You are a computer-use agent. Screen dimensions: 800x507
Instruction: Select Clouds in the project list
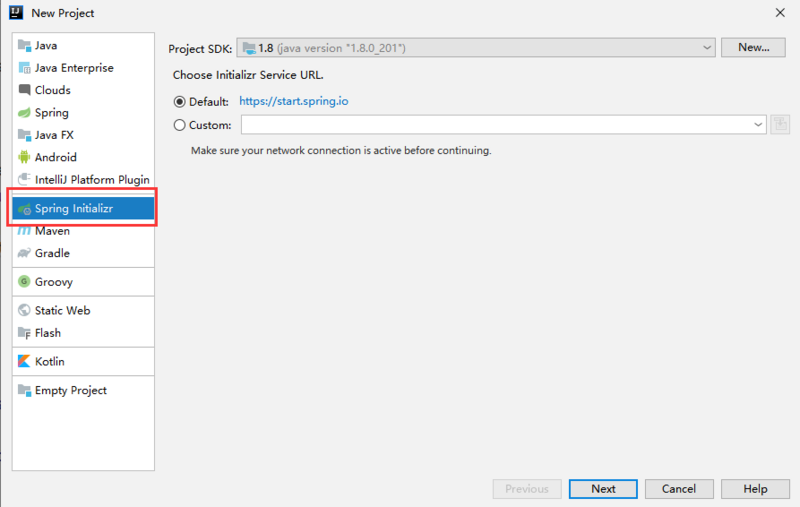coord(83,90)
